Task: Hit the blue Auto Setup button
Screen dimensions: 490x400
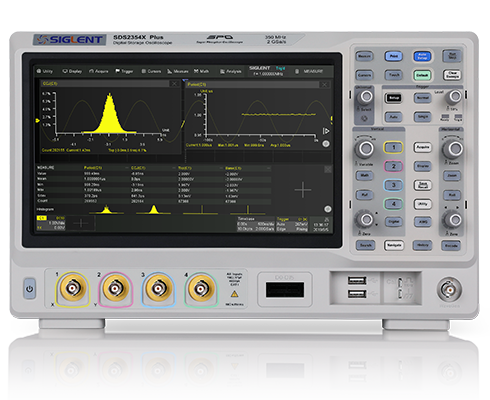Action: [x=422, y=56]
